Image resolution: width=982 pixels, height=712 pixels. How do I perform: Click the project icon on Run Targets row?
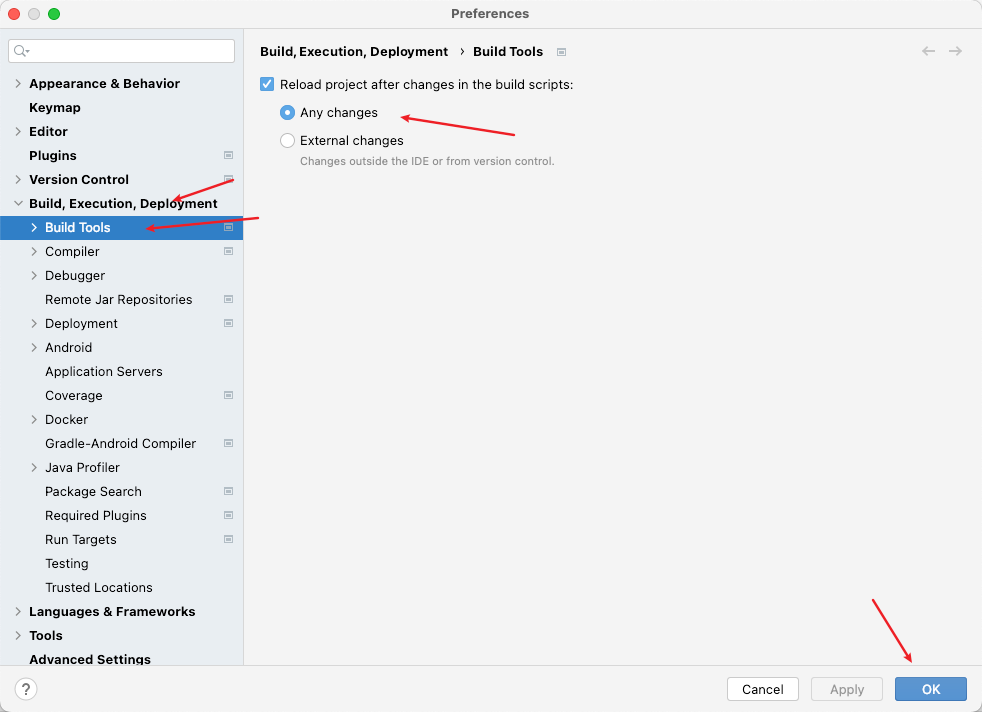click(x=229, y=539)
